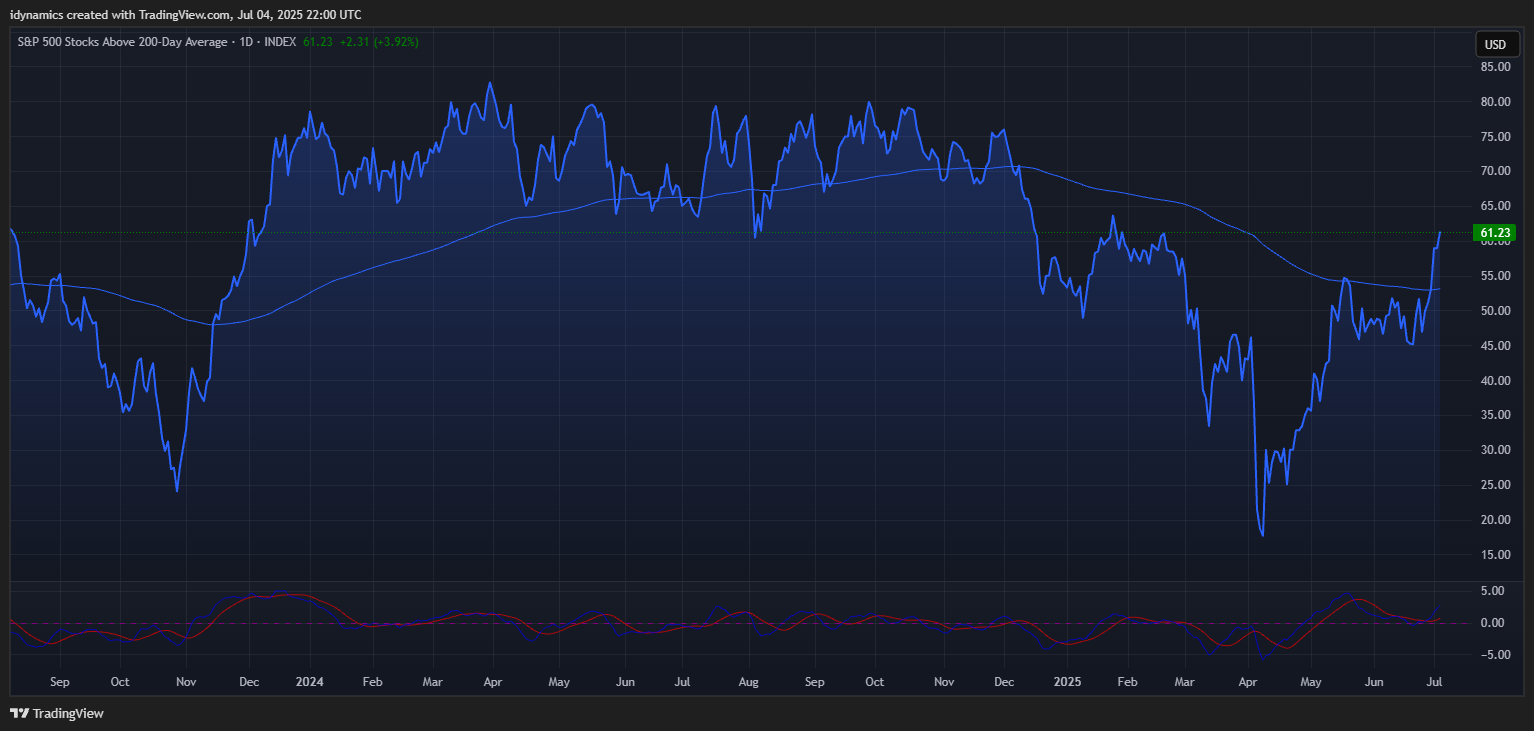The width and height of the screenshot is (1534, 731).
Task: Click the 20.00 price axis label
Action: coord(1495,520)
